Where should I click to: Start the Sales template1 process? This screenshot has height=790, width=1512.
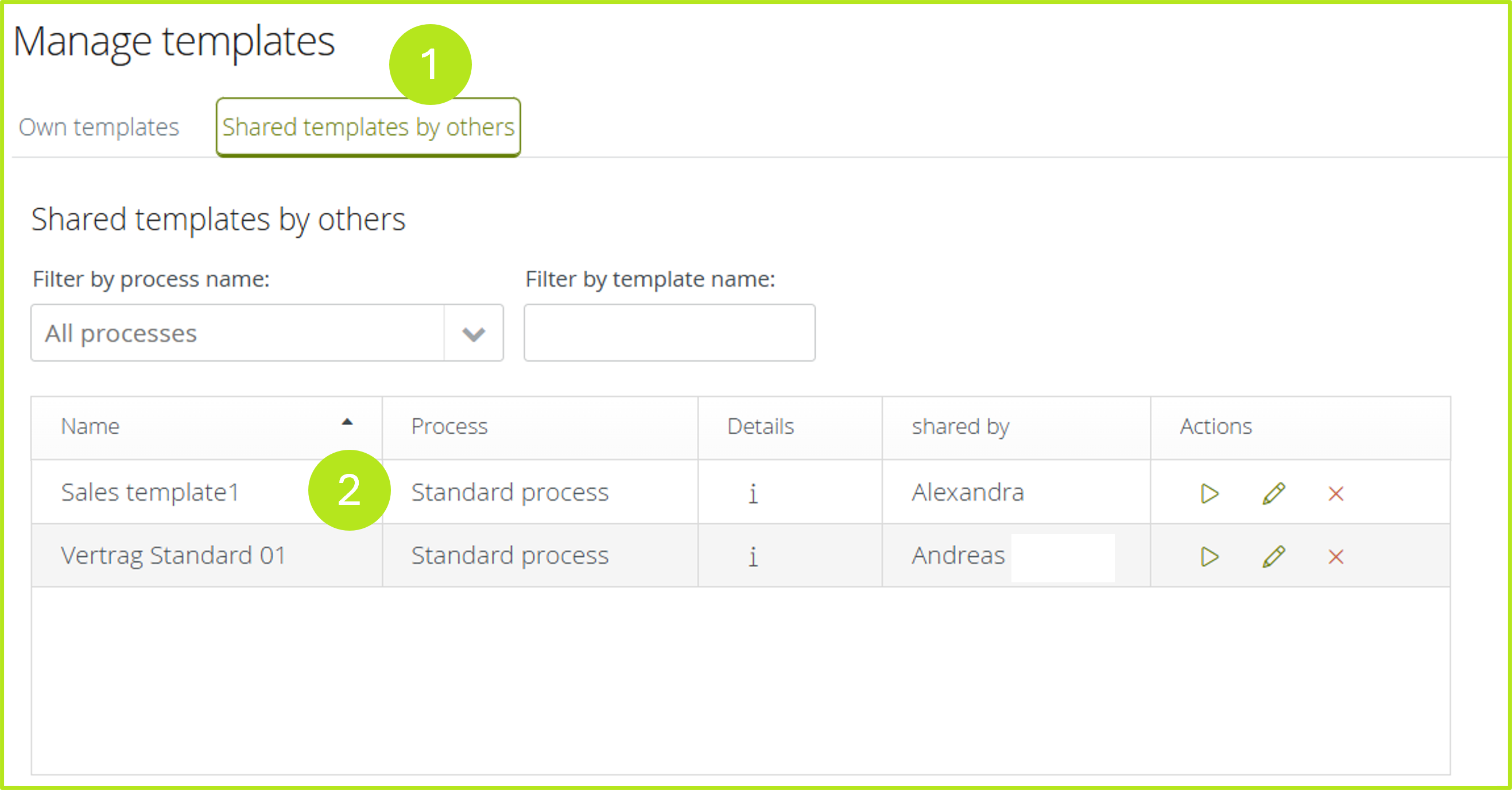pyautogui.click(x=1209, y=494)
